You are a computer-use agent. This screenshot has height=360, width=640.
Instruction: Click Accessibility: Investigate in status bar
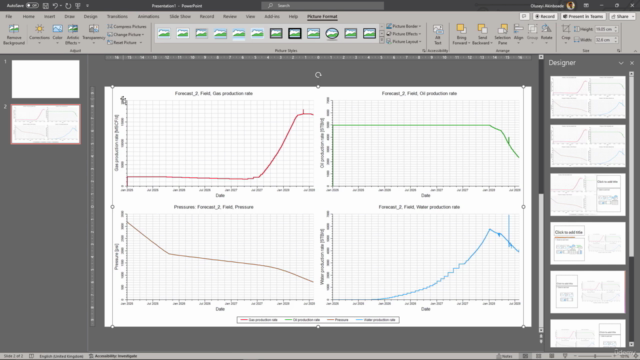point(113,356)
